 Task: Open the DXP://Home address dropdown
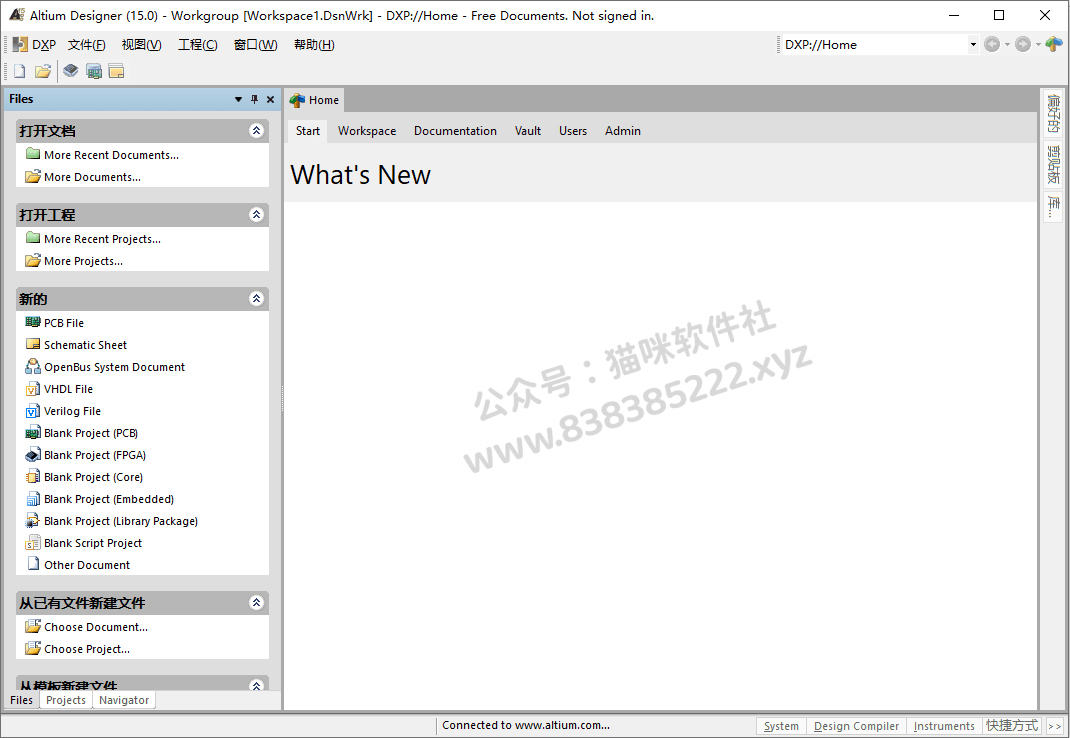[973, 44]
